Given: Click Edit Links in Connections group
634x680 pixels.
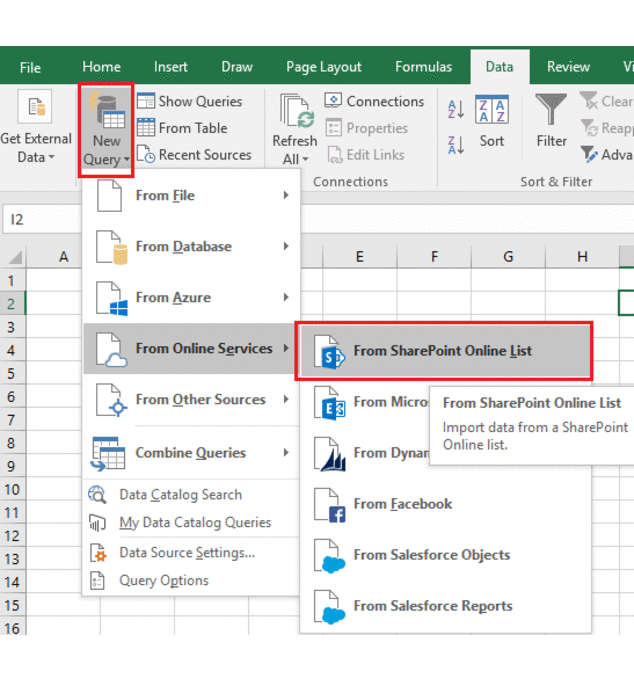Looking at the screenshot, I should point(366,155).
